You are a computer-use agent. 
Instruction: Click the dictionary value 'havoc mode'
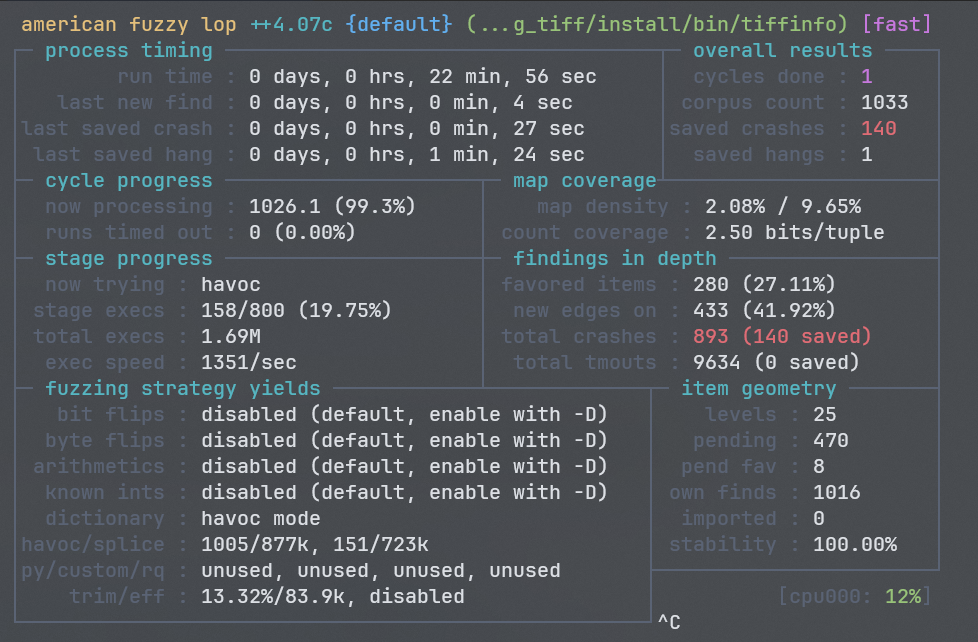point(261,518)
